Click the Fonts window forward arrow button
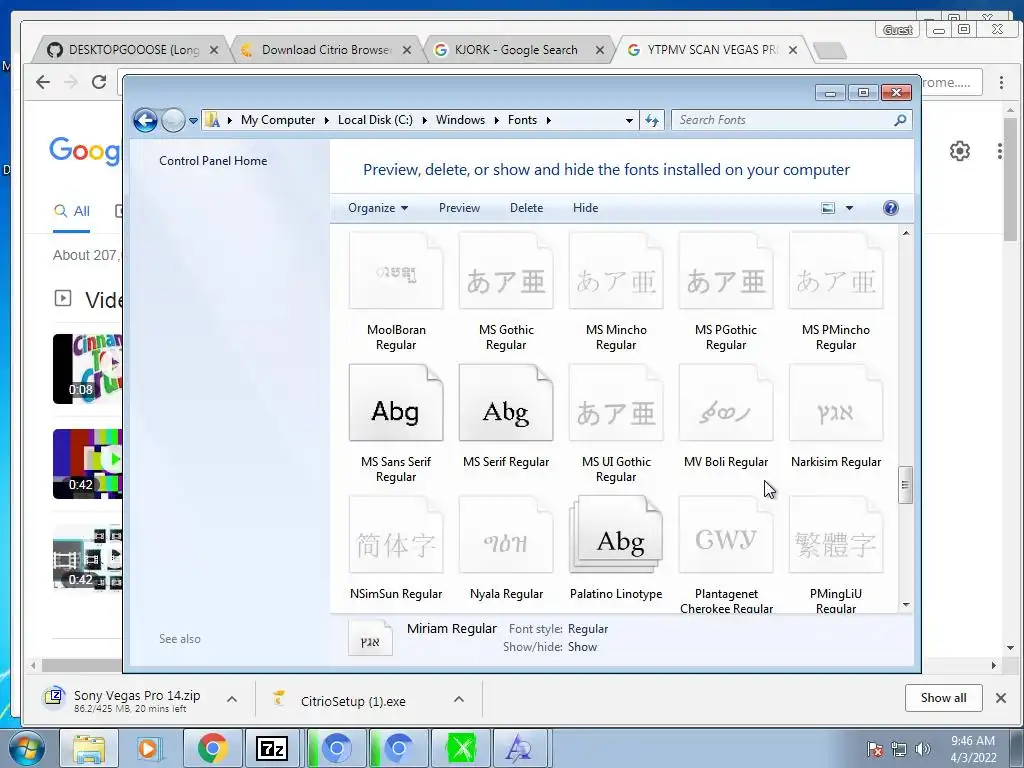Screen dimensions: 1024x768 click(x=173, y=120)
